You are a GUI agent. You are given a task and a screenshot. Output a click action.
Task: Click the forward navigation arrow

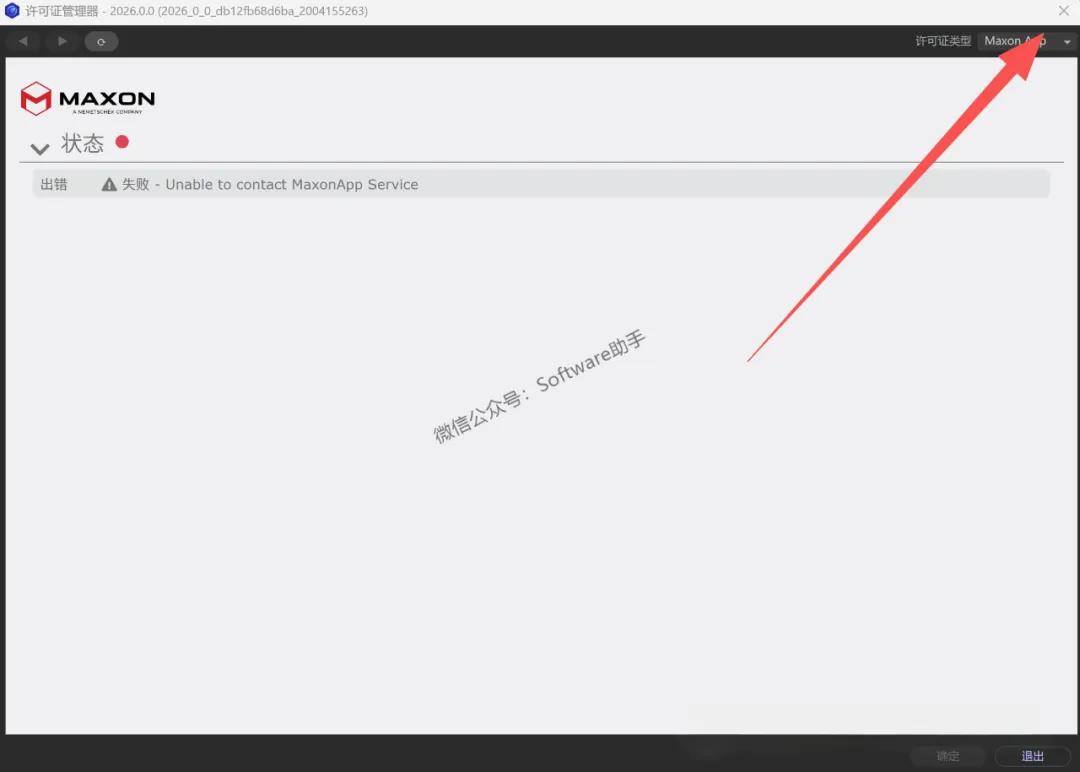[62, 41]
